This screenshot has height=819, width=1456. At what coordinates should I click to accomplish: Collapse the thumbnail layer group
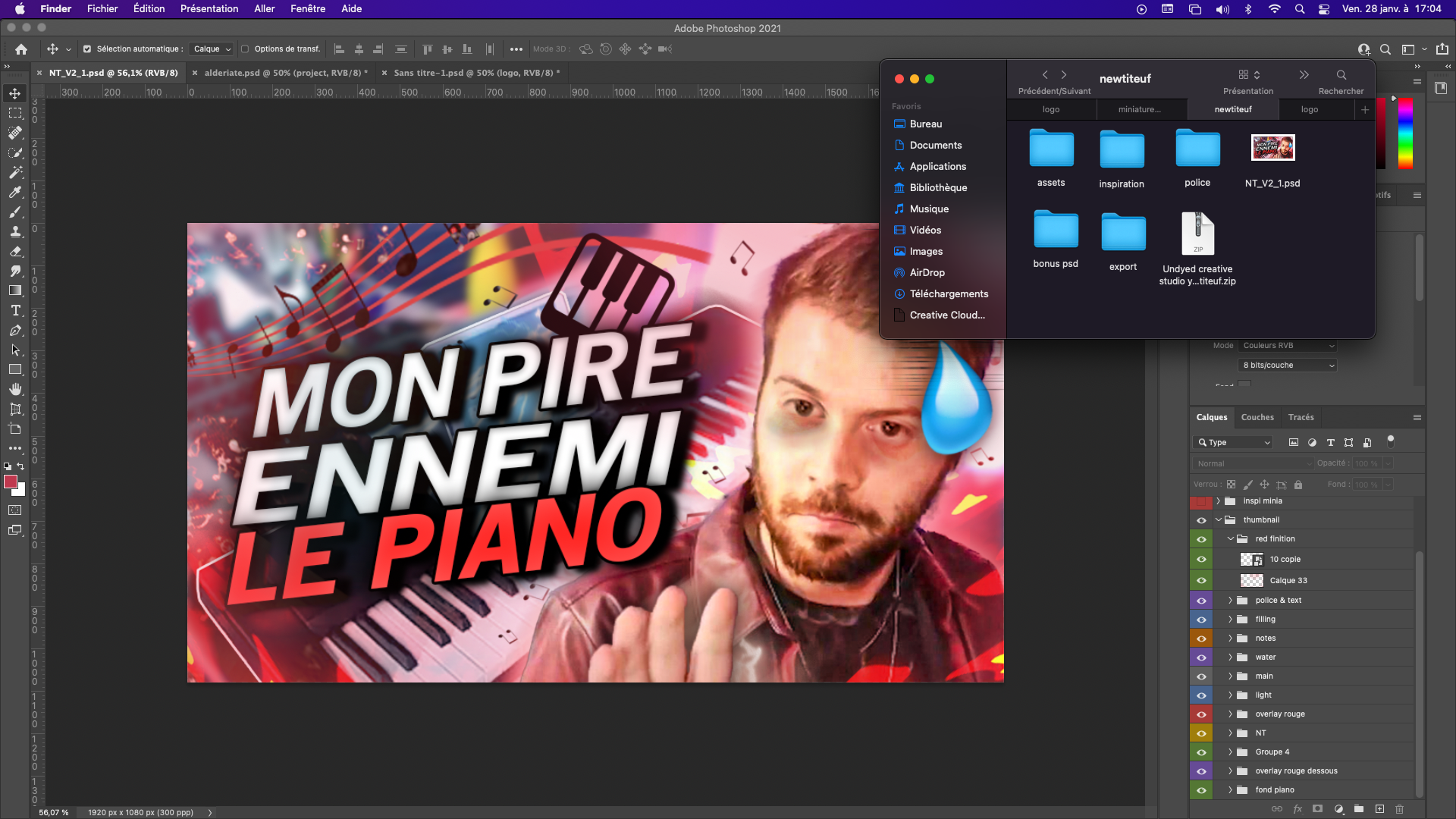pyautogui.click(x=1219, y=520)
